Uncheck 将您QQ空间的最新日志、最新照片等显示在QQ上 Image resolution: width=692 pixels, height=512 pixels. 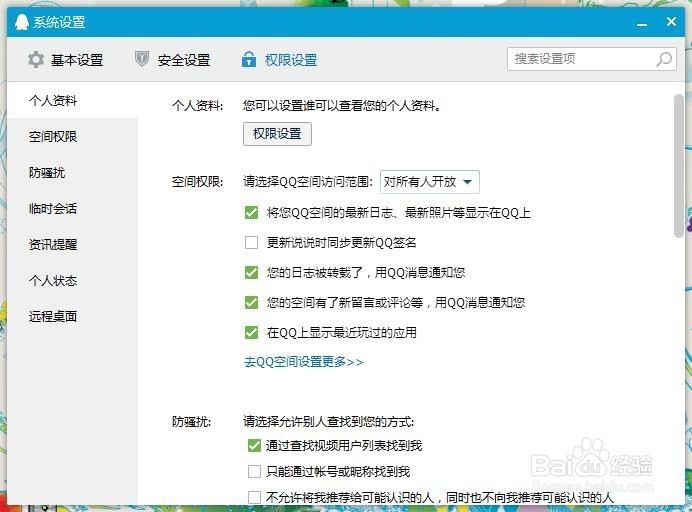point(252,213)
